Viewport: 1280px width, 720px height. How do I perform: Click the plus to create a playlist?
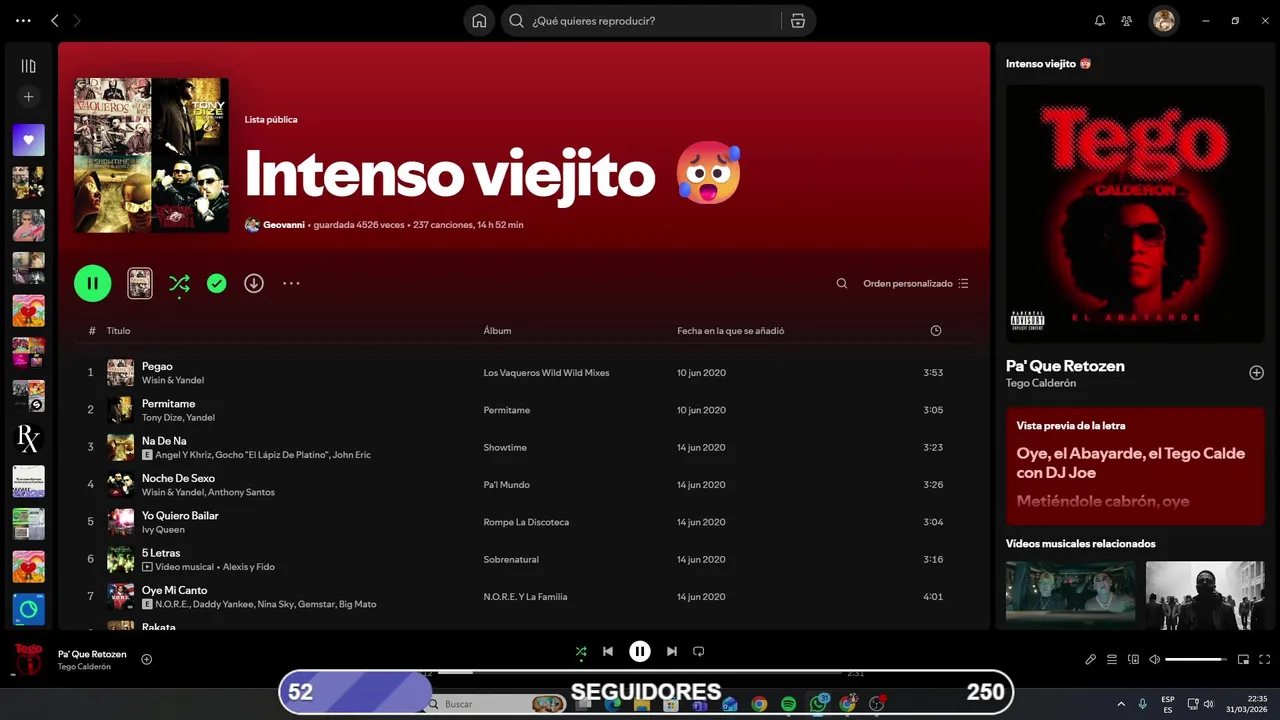(x=28, y=97)
